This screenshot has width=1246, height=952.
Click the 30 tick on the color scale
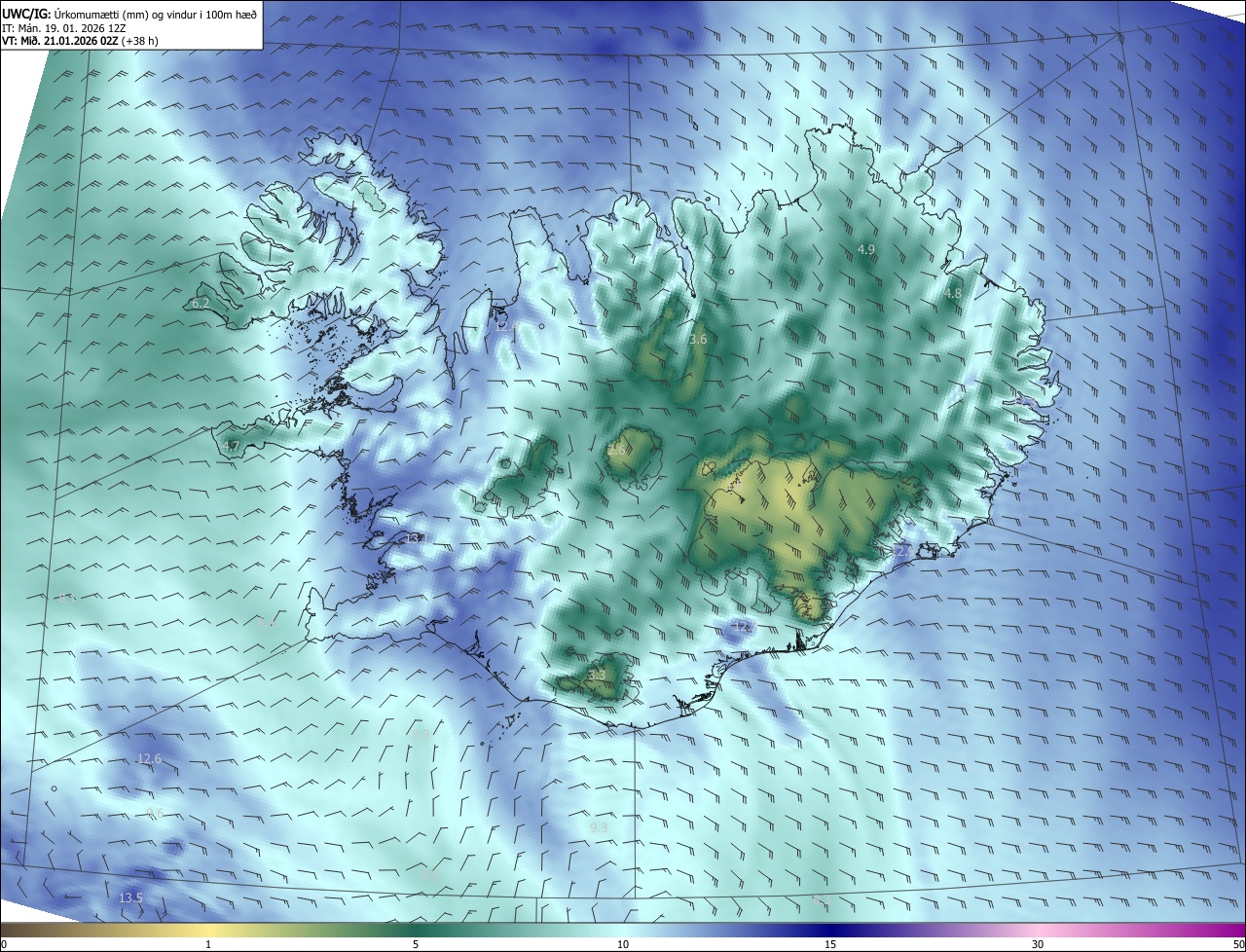pos(1038,944)
